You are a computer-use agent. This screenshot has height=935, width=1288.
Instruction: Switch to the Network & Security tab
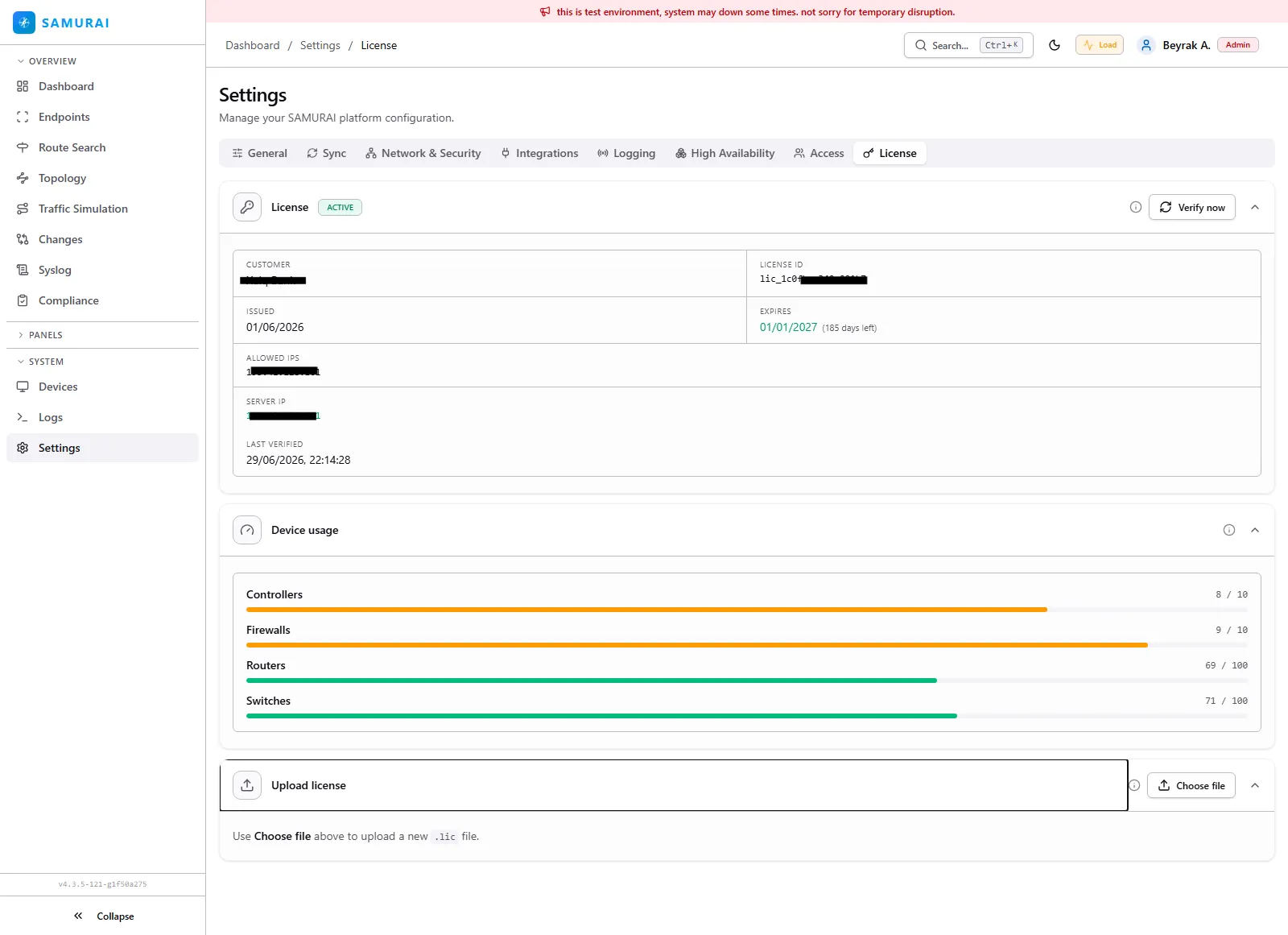[x=423, y=153]
